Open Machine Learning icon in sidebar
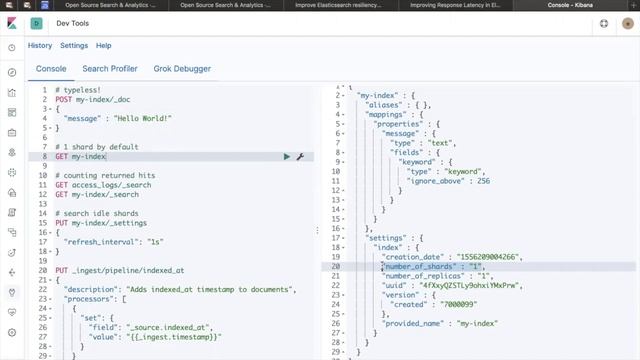 [x=12, y=173]
